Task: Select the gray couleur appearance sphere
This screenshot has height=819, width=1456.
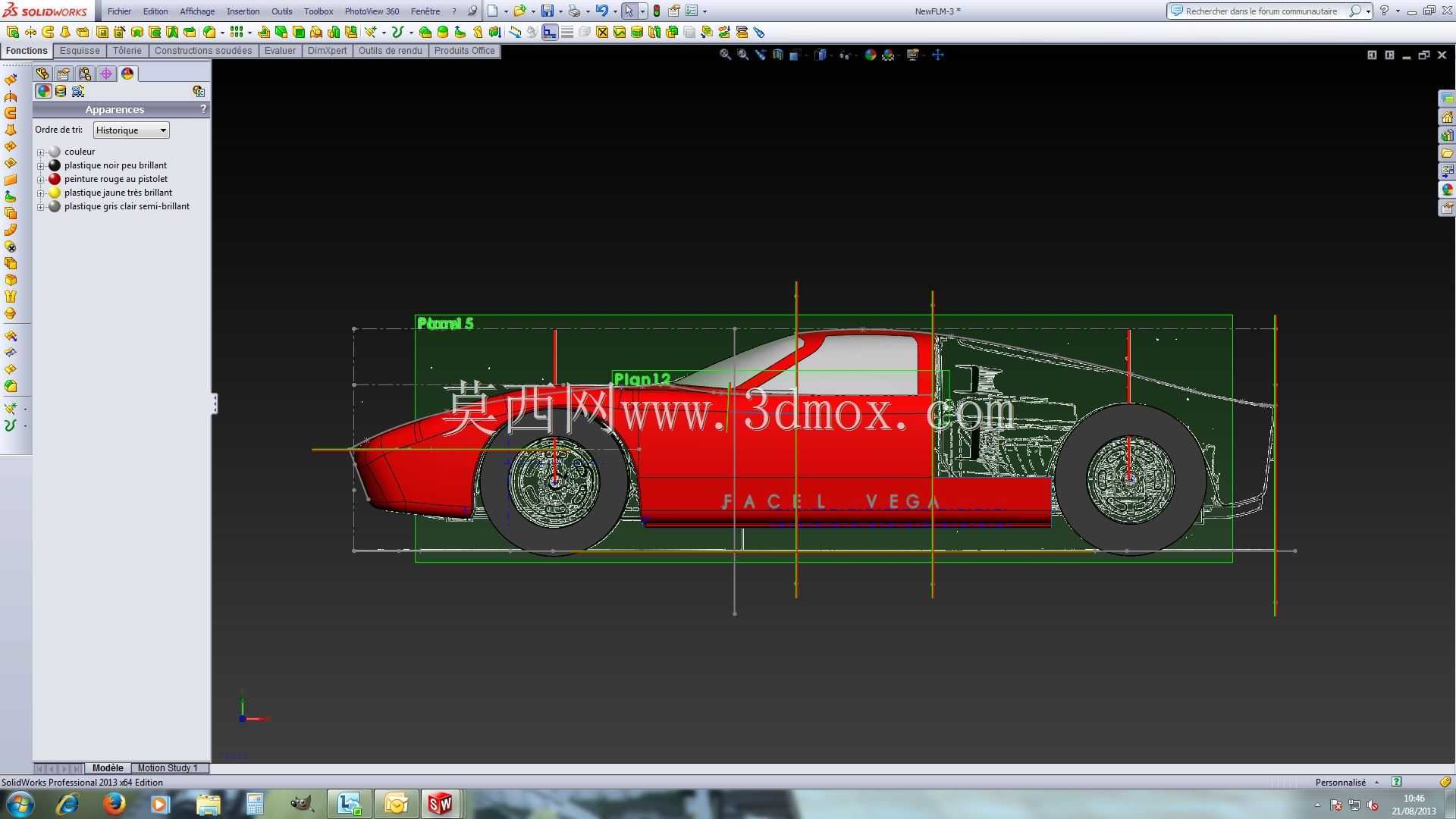Action: point(55,152)
